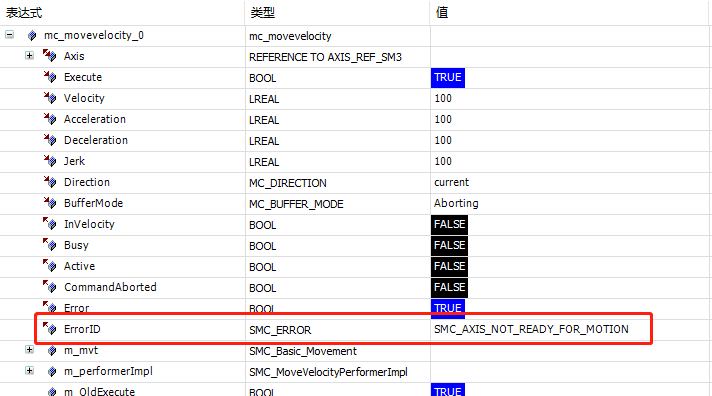The image size is (712, 396).
Task: Click the 类型 column header
Action: [x=262, y=12]
